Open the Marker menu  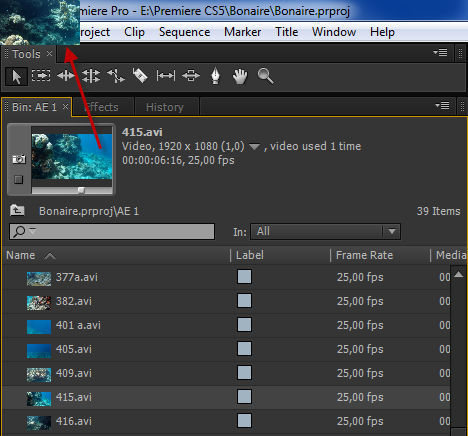[242, 32]
